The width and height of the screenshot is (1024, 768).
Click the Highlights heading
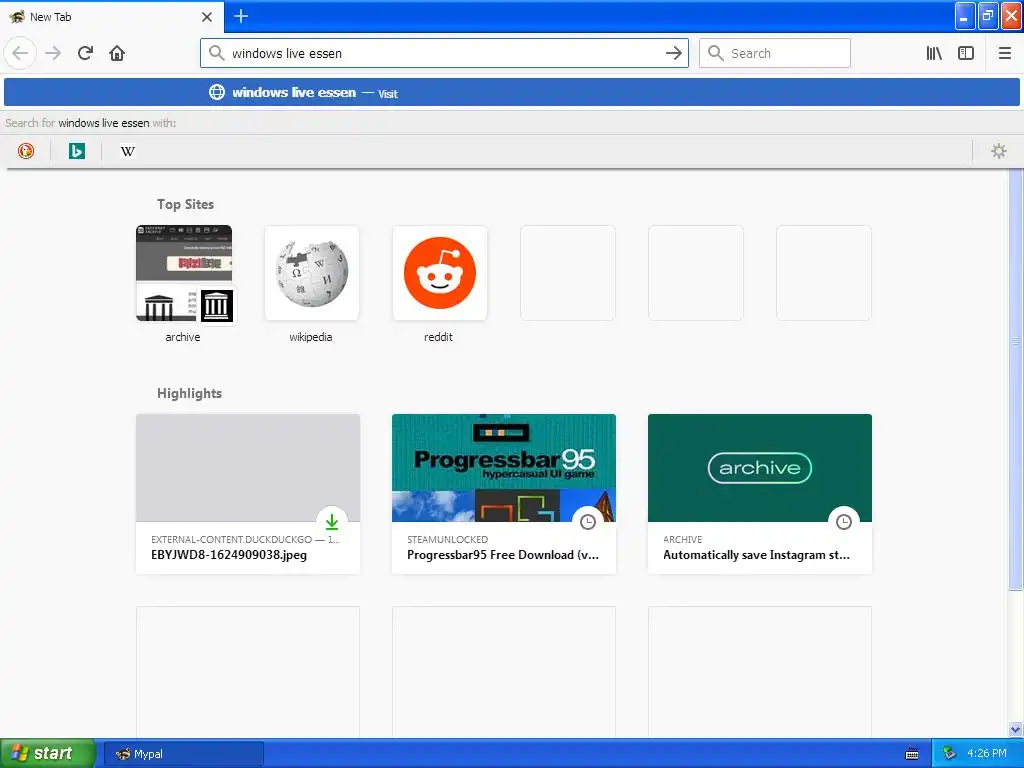click(189, 393)
